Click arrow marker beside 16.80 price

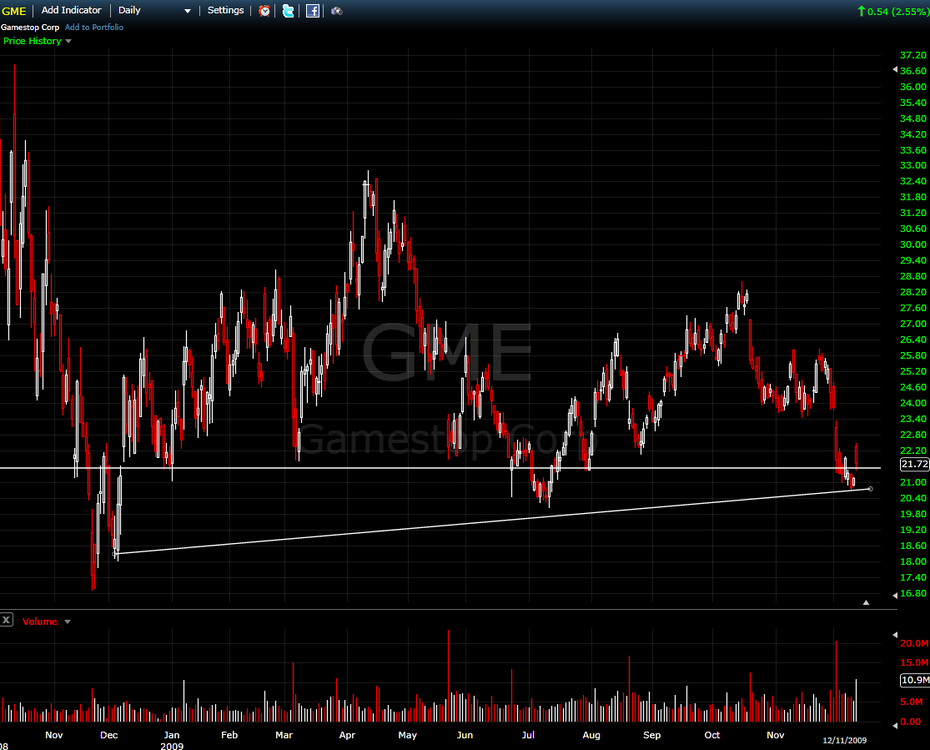(x=895, y=595)
